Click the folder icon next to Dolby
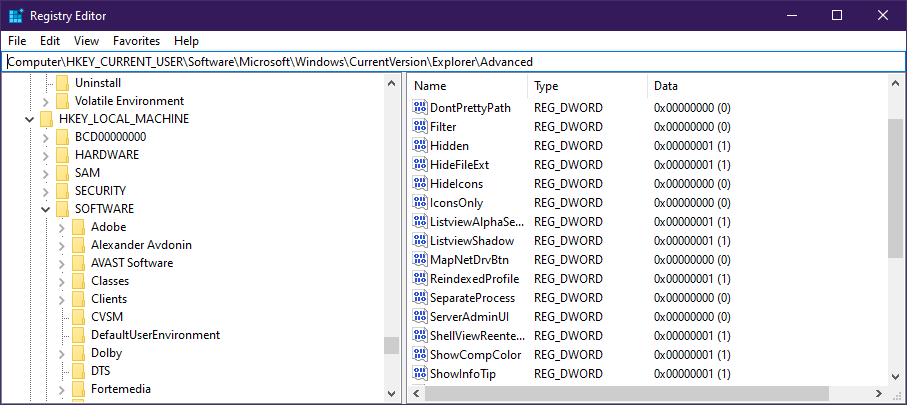907x405 pixels. point(79,353)
